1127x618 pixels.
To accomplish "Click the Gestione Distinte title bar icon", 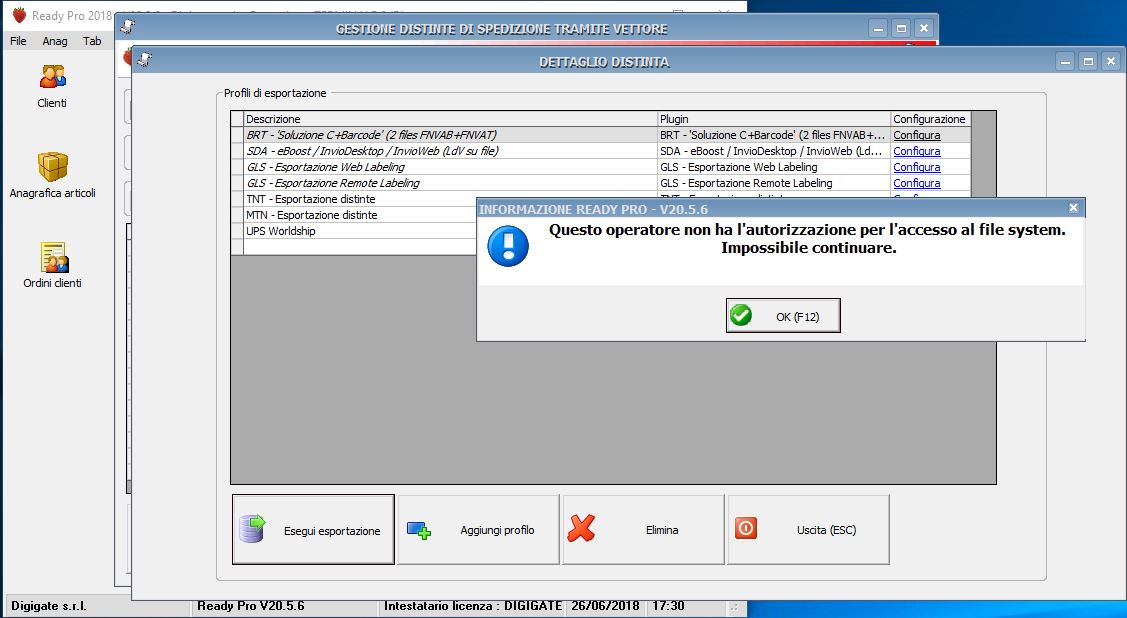I will (127, 27).
